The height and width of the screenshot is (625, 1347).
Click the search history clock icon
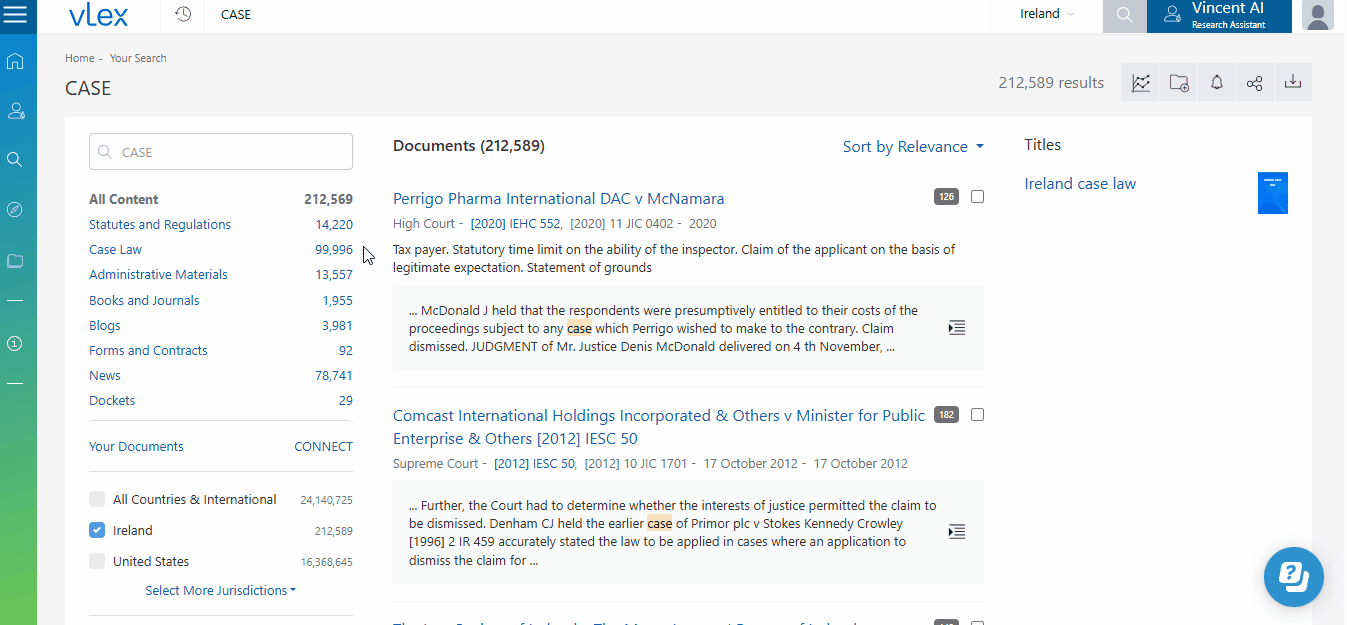(x=182, y=14)
